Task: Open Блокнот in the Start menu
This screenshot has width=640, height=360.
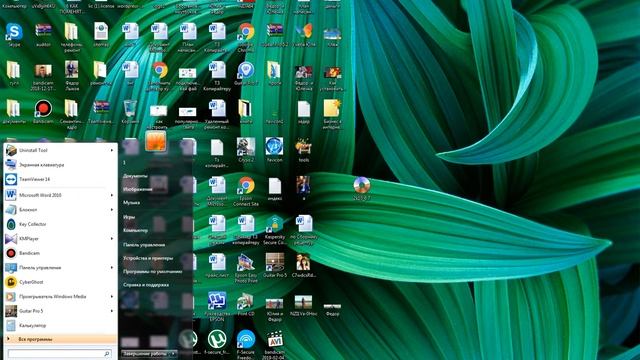Action: click(x=60, y=209)
